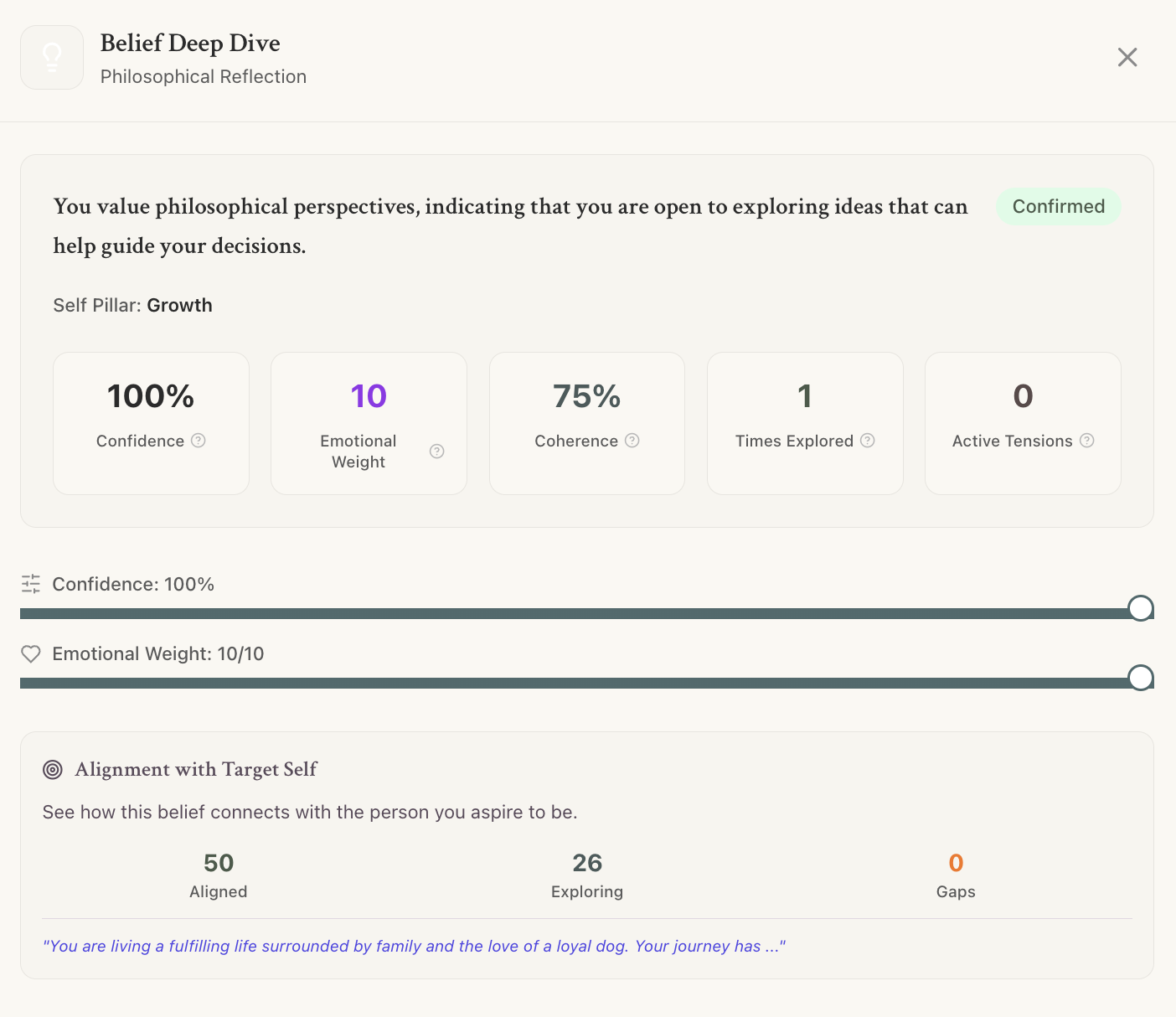Open the target self quote link
1176x1017 pixels.
tap(414, 947)
